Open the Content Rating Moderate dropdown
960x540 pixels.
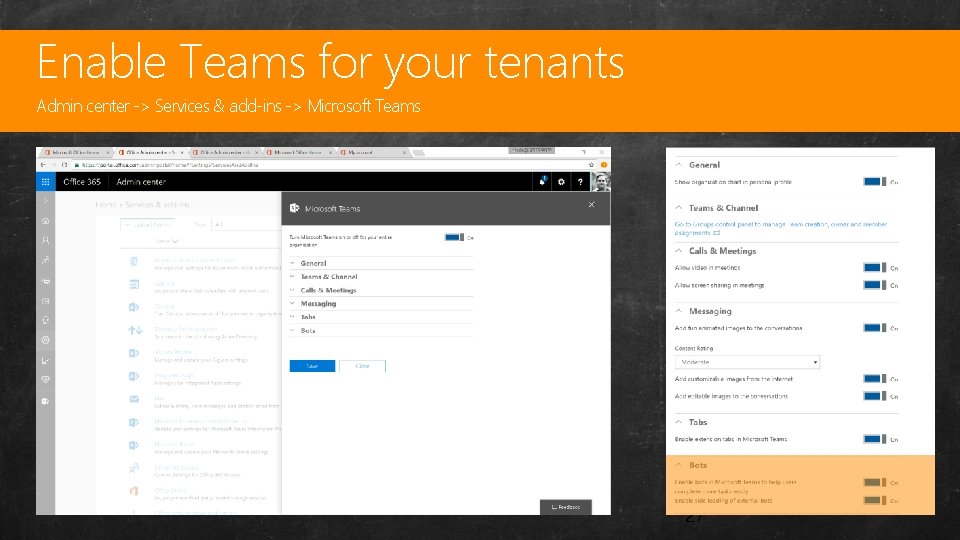point(747,362)
